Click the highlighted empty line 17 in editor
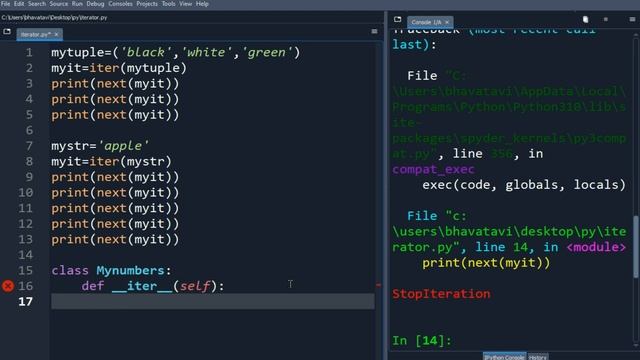This screenshot has width=640, height=360. pyautogui.click(x=213, y=302)
